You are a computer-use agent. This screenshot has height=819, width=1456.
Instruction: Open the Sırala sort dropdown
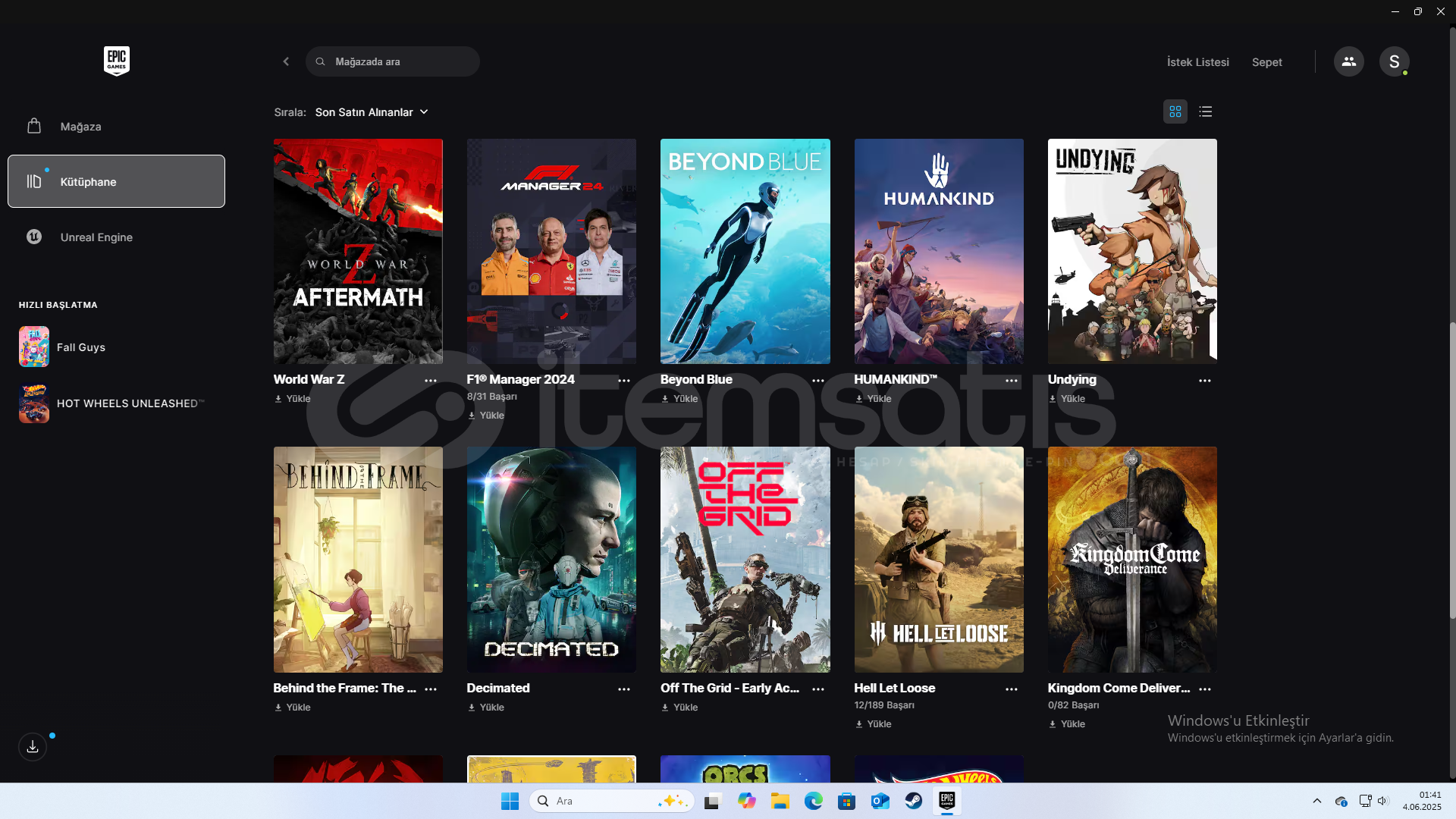click(x=372, y=112)
